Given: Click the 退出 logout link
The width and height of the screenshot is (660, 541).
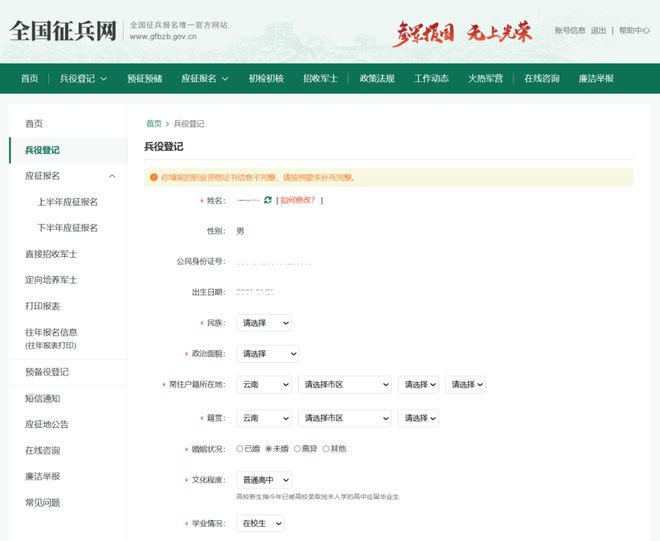Looking at the screenshot, I should pos(598,30).
